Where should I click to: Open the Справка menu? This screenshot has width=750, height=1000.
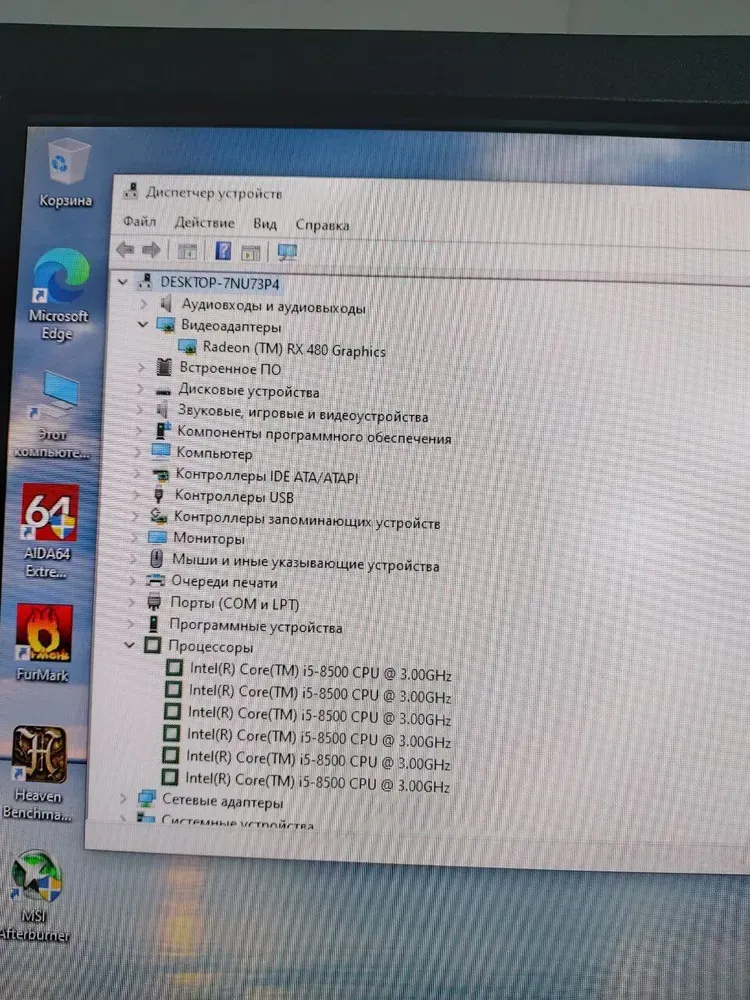(322, 224)
